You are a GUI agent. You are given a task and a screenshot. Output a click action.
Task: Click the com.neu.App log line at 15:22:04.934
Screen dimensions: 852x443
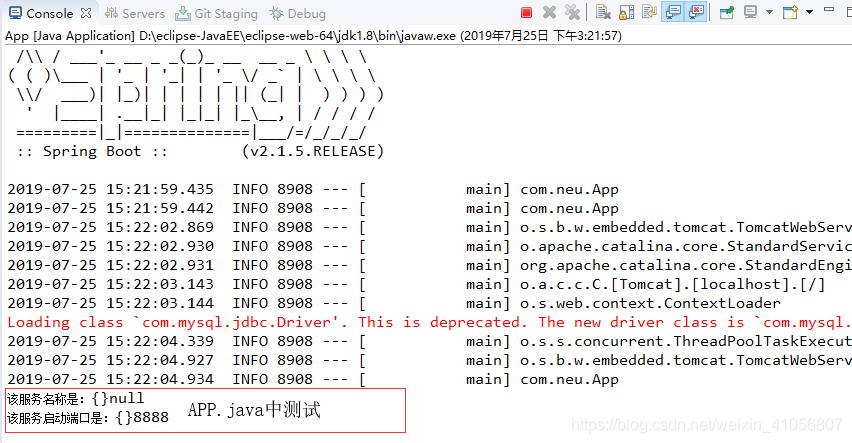[x=312, y=379]
